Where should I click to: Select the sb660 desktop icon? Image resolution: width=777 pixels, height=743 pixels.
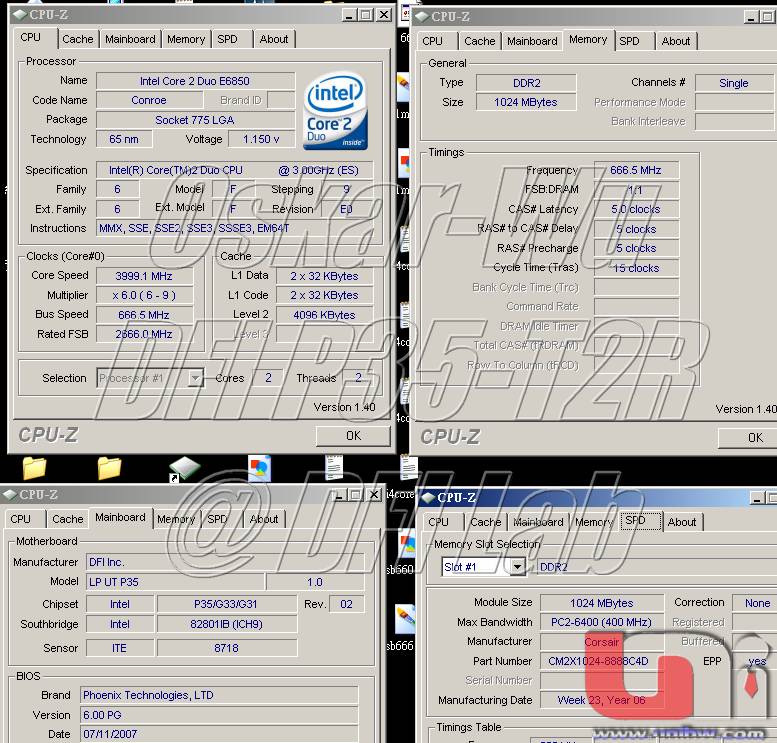pyautogui.click(x=400, y=553)
